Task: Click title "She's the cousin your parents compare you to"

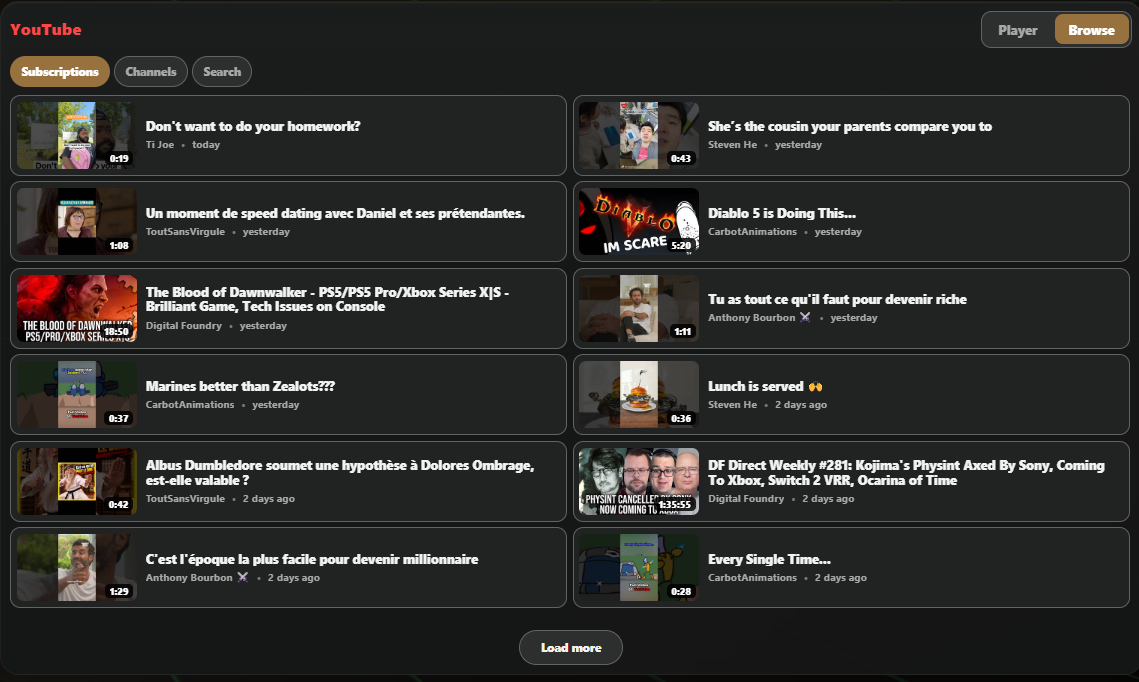Action: click(x=850, y=126)
